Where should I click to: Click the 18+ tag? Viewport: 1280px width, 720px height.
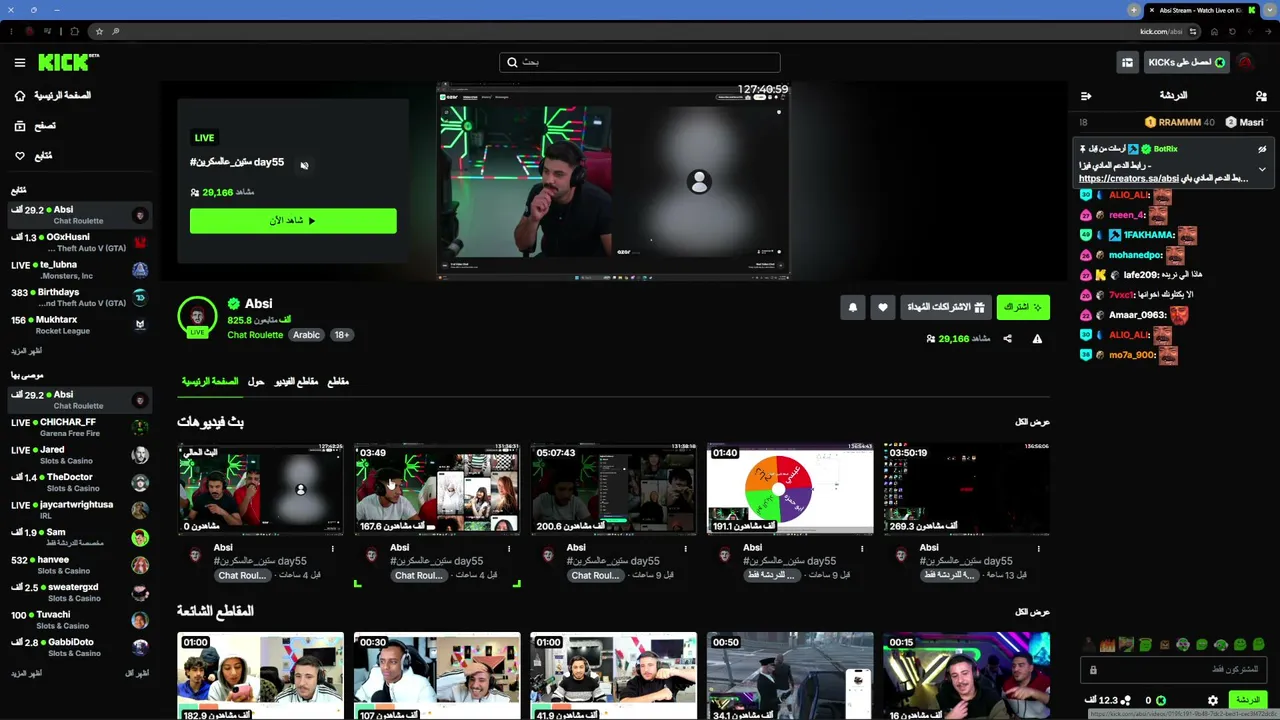(x=342, y=335)
